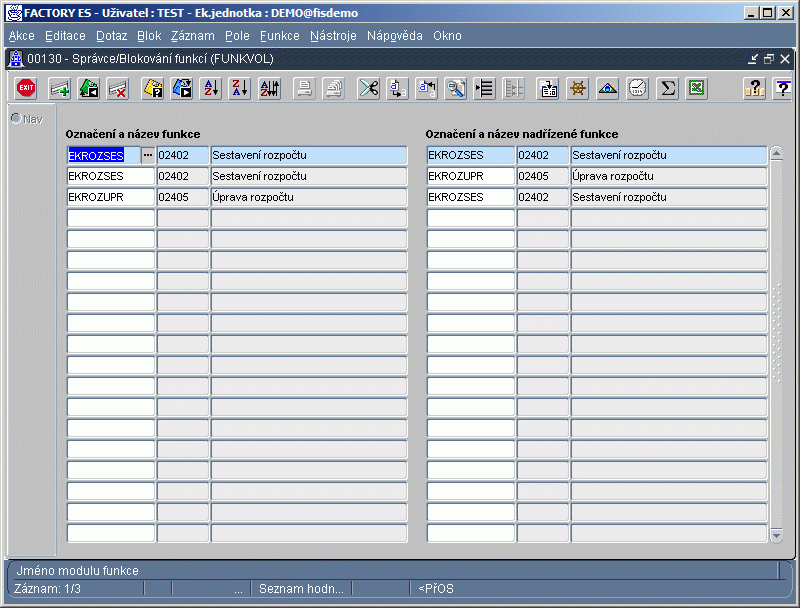
Task: Click the paste text 'a' arrow icon
Action: 427,88
